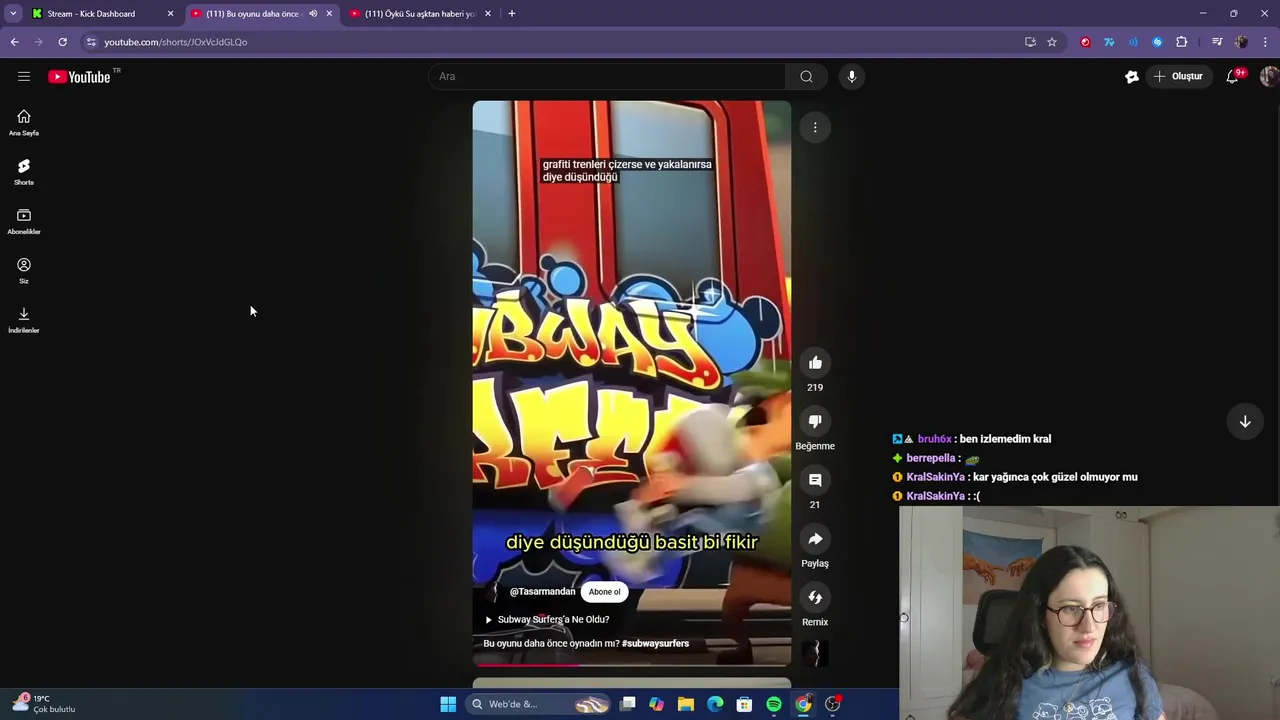Subscribe with the Abone ol button

pyautogui.click(x=604, y=592)
